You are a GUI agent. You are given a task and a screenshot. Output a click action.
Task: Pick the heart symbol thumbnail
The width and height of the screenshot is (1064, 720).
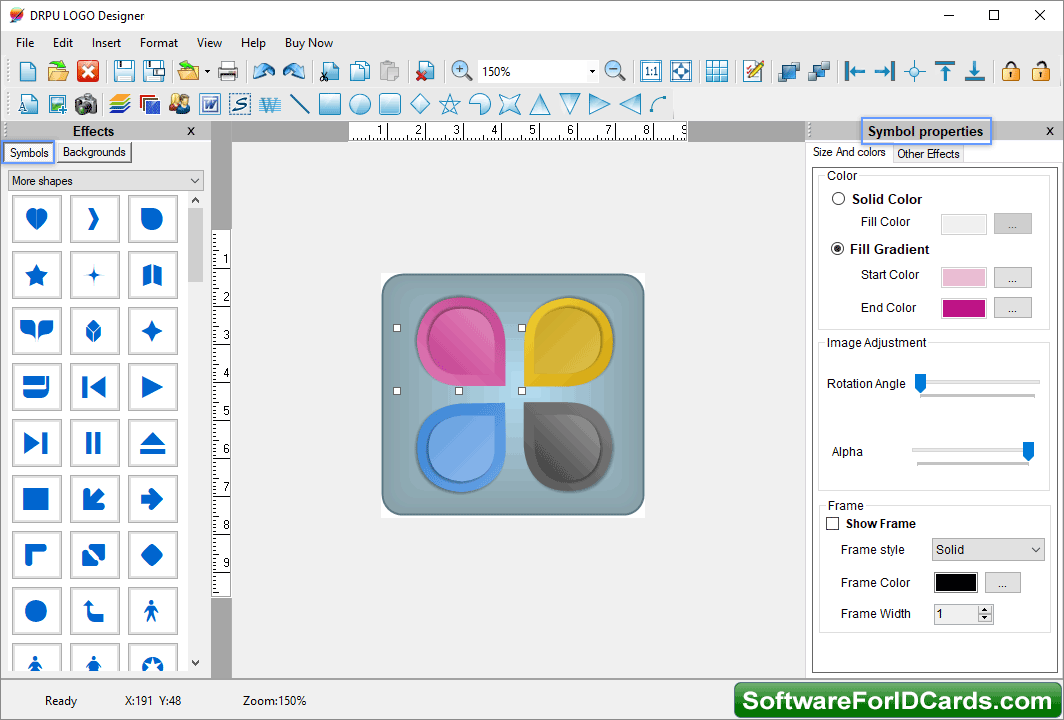(37, 219)
